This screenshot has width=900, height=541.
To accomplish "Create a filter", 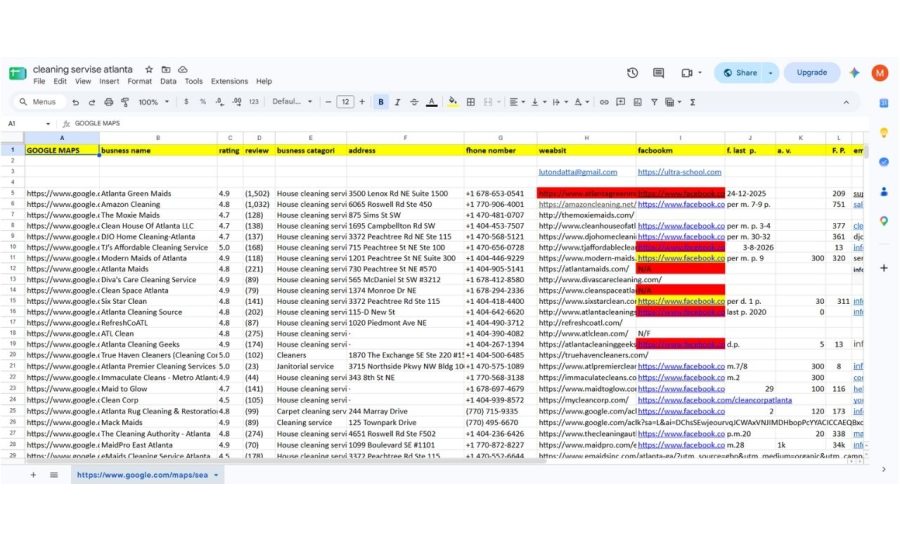I will (654, 102).
